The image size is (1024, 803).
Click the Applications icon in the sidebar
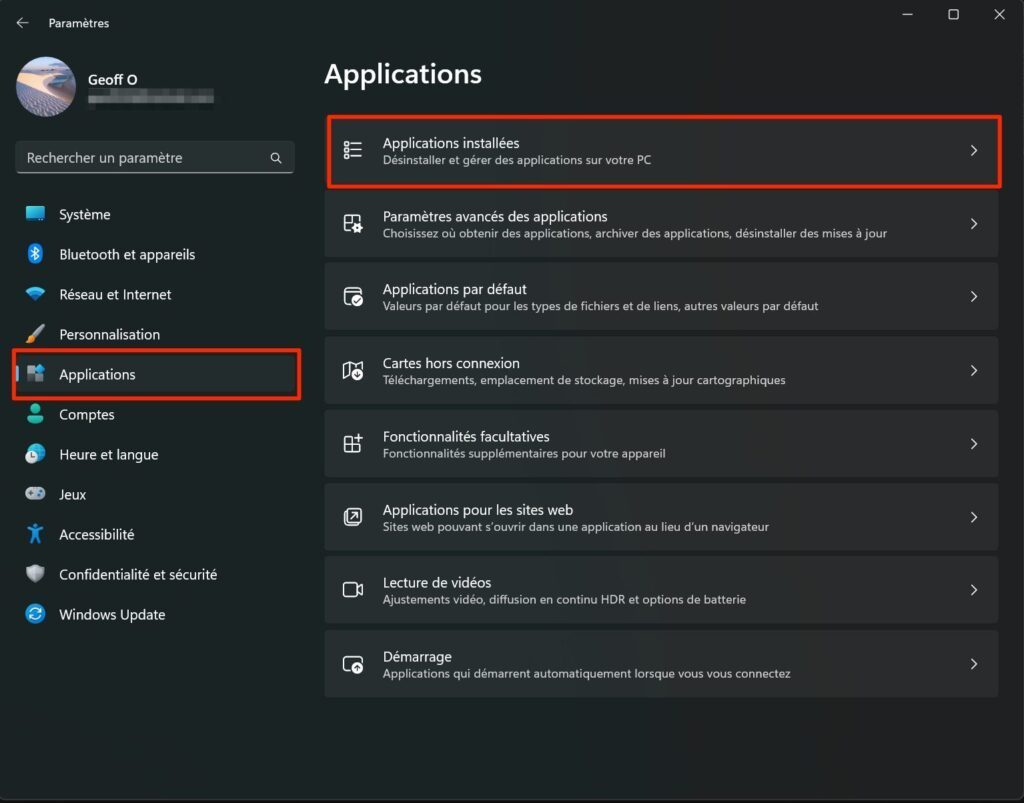coord(35,373)
